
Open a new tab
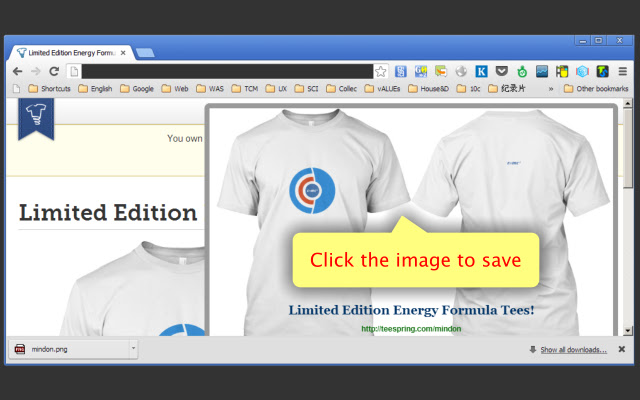pos(145,53)
